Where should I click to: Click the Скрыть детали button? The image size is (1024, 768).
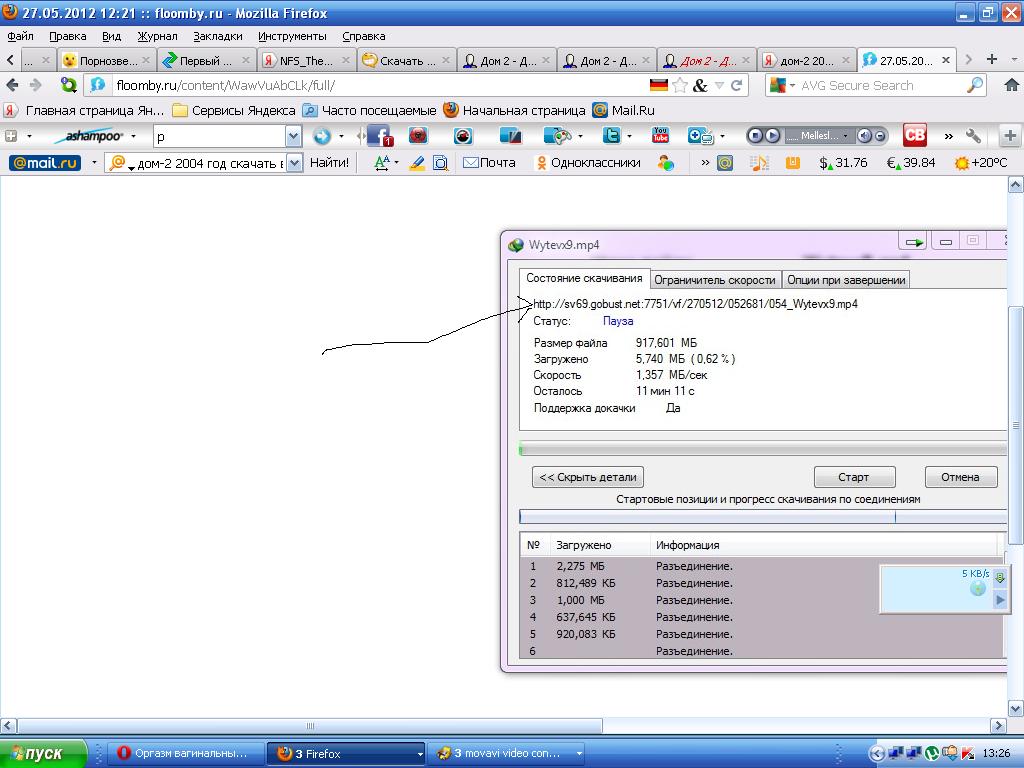click(x=588, y=477)
